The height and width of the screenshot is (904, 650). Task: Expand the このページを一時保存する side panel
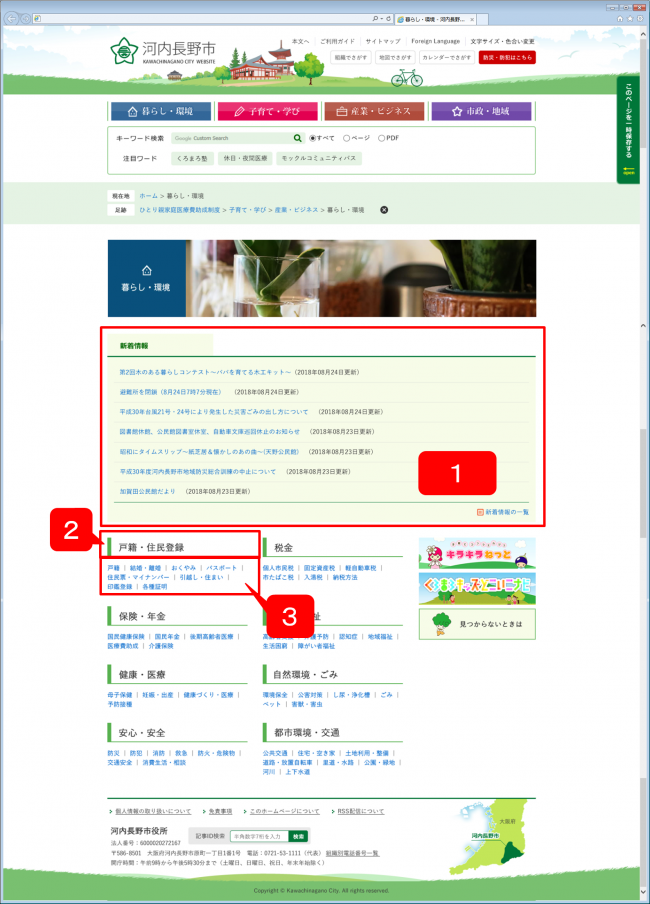(628, 130)
